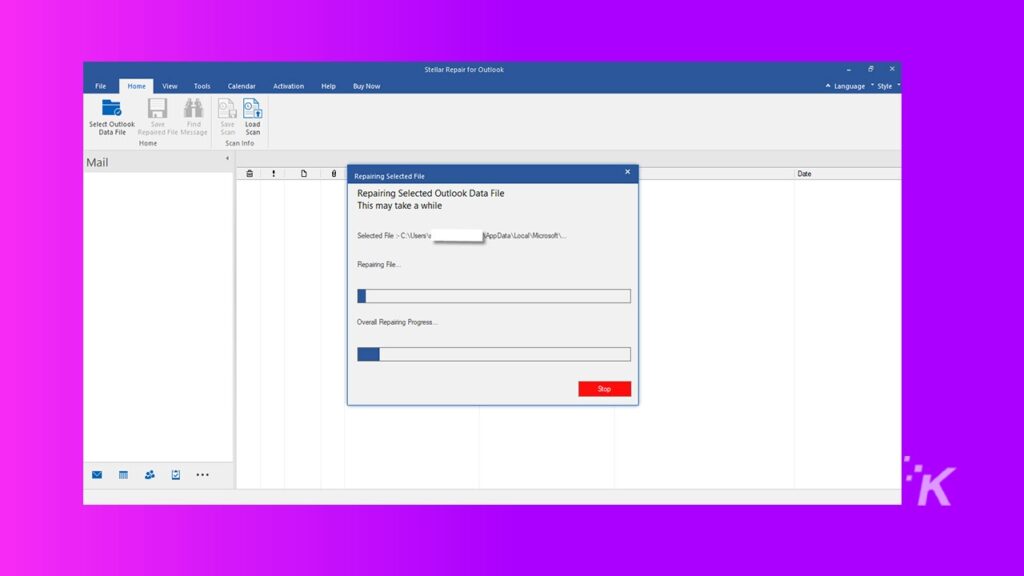This screenshot has width=1024, height=576.
Task: Click the Mail pane heading
Action: tap(97, 163)
